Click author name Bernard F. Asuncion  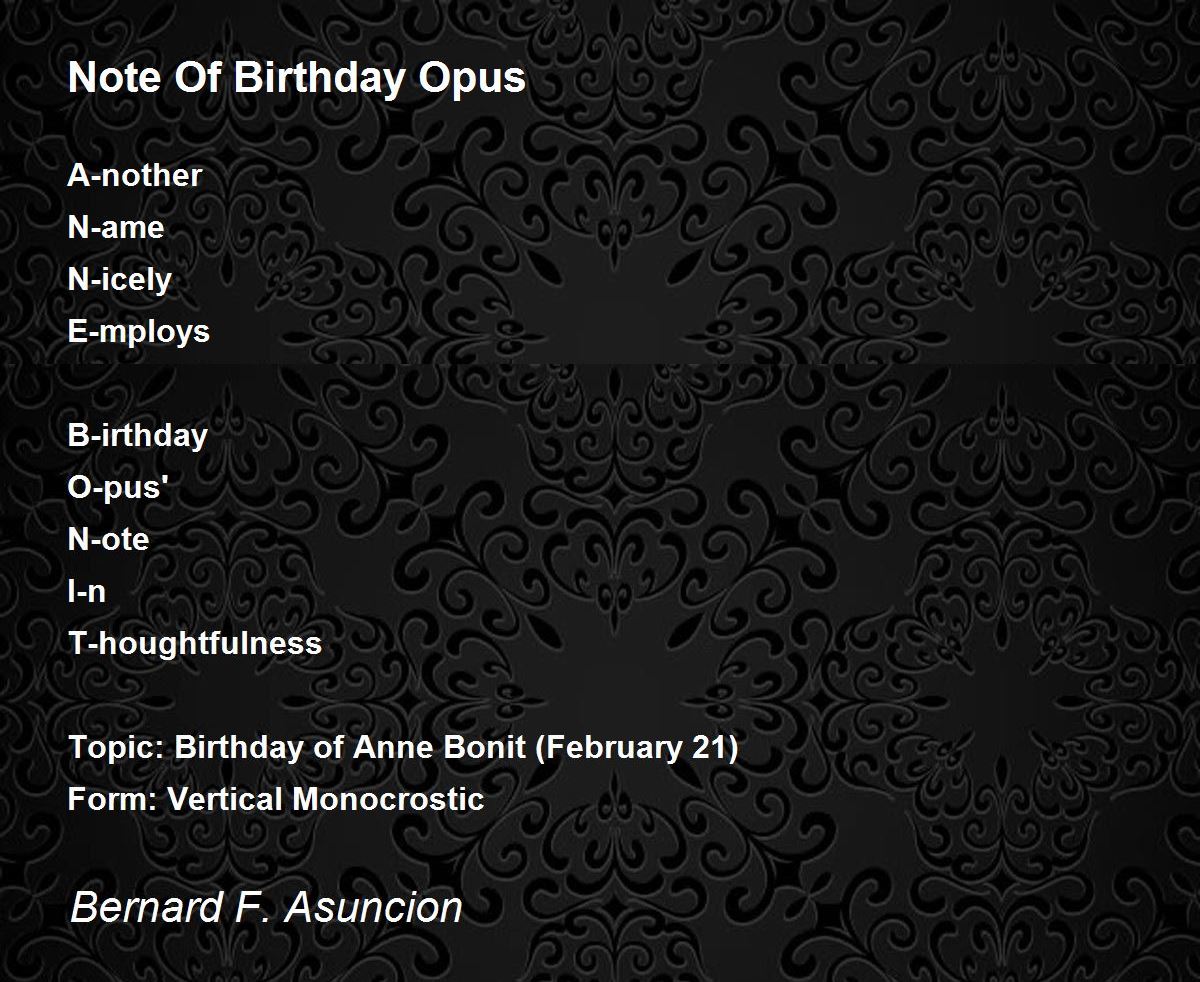click(267, 908)
